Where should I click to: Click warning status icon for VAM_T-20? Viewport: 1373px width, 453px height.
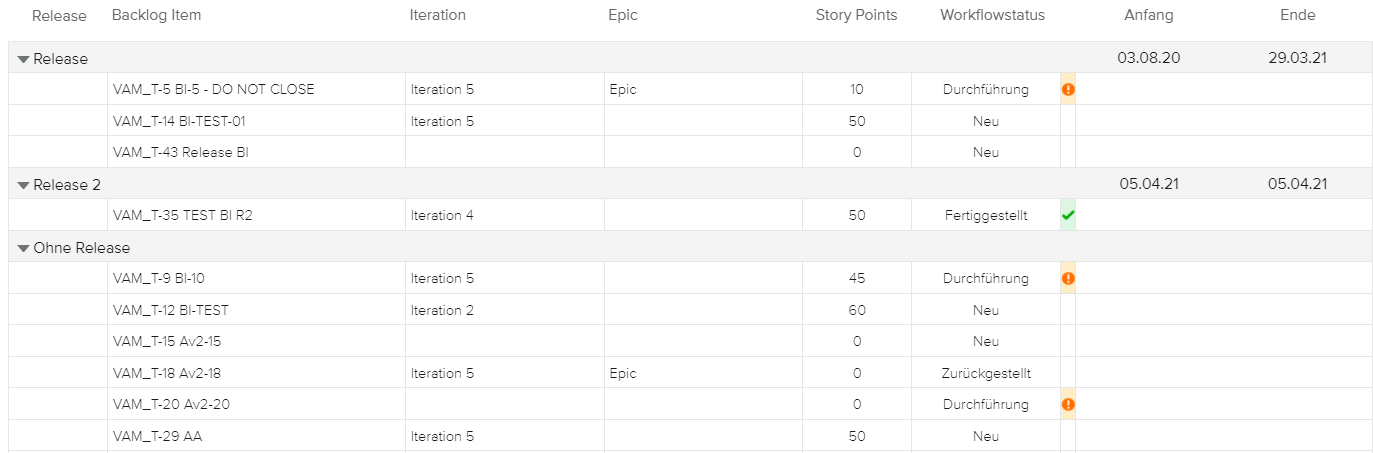point(1068,405)
